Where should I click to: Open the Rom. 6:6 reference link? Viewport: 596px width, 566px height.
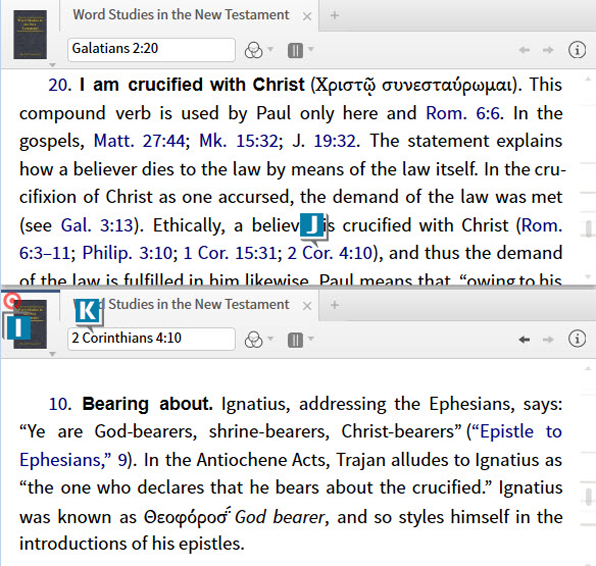pos(463,113)
